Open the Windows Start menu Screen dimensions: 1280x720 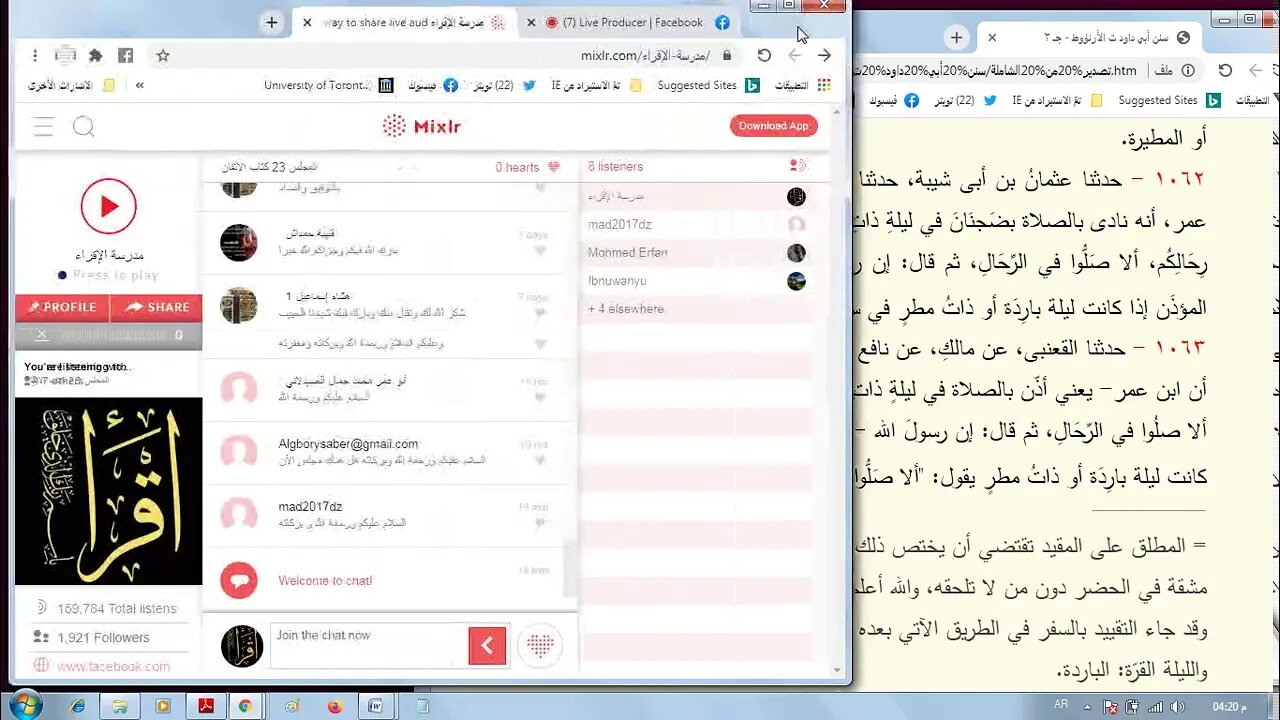coord(25,706)
